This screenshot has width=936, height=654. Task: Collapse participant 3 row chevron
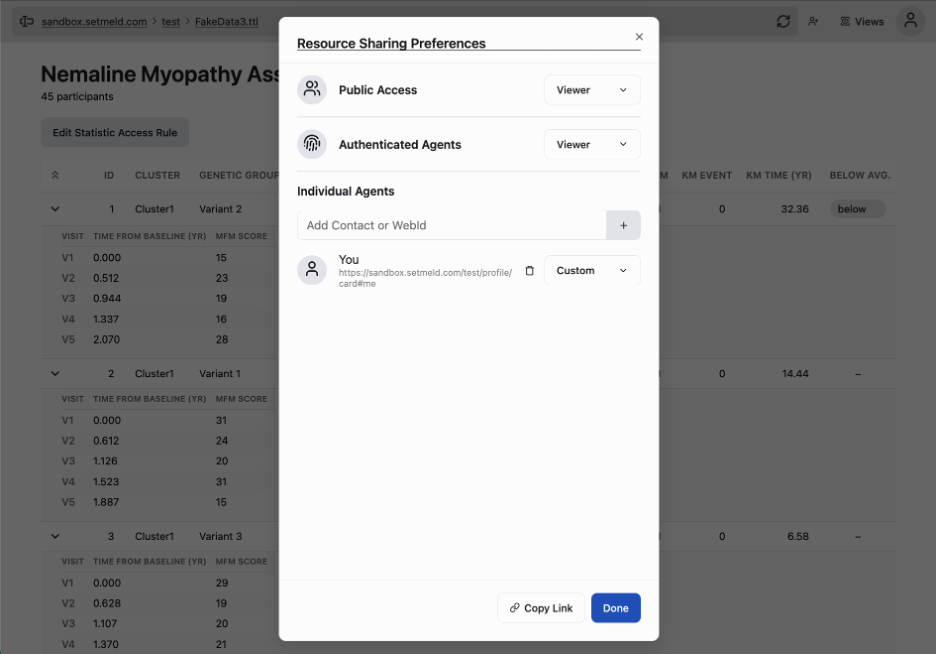coord(55,536)
